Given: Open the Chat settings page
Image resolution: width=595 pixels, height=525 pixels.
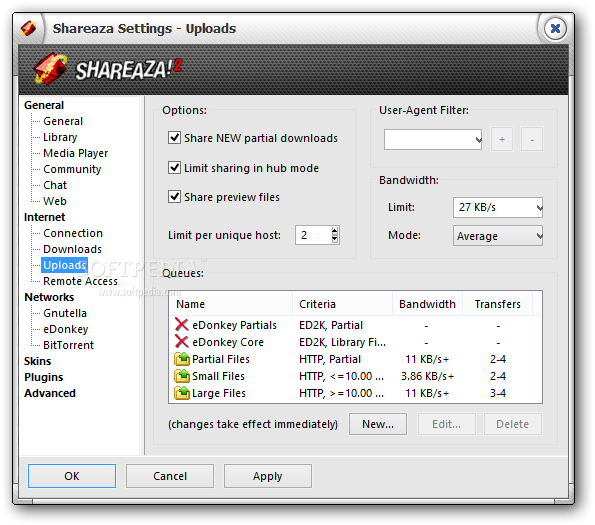Looking at the screenshot, I should coord(55,185).
